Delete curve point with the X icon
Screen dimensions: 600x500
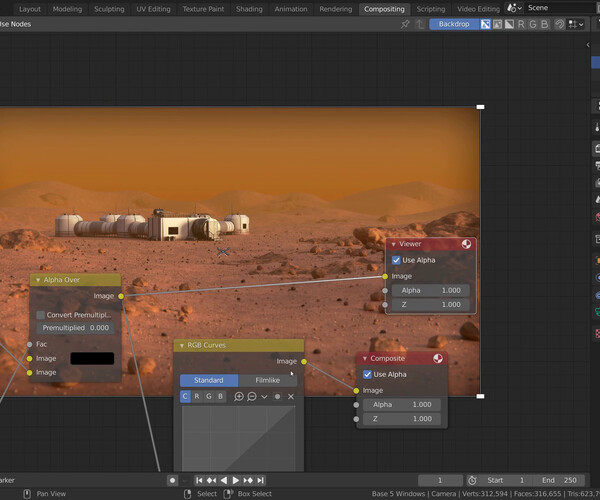(291, 397)
